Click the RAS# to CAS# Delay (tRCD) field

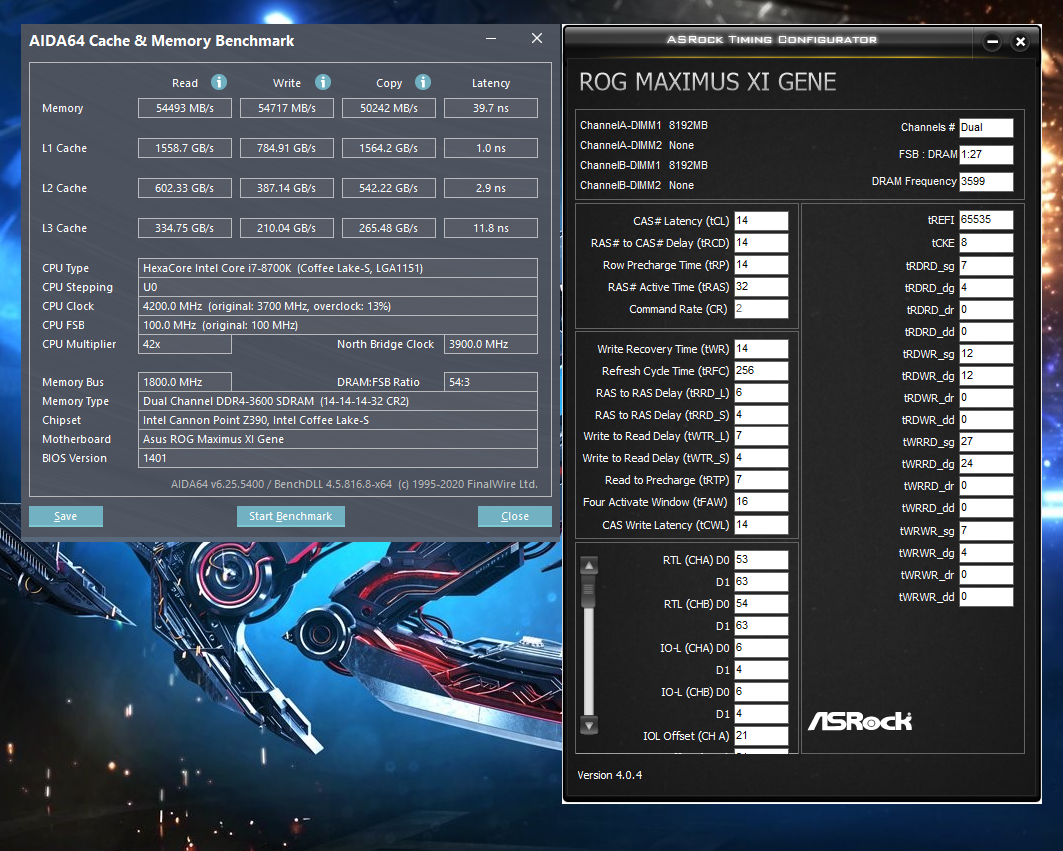pos(761,243)
